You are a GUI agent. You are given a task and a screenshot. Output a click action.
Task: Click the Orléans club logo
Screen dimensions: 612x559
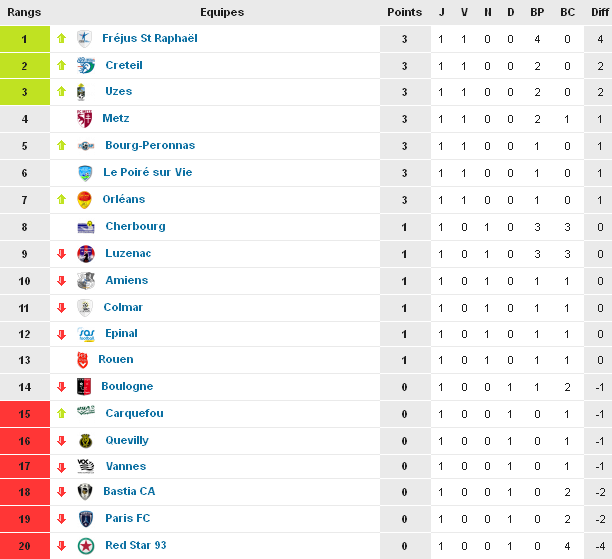pyautogui.click(x=85, y=199)
